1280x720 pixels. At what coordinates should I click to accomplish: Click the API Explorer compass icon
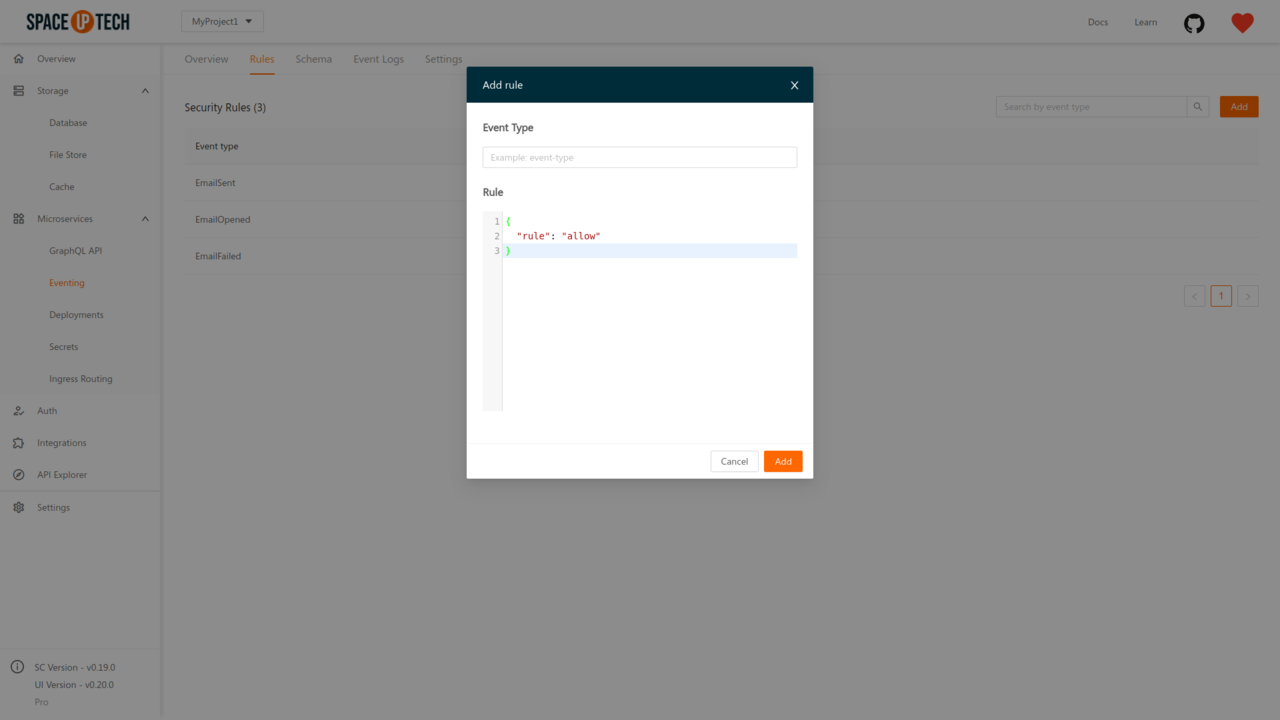(18, 475)
